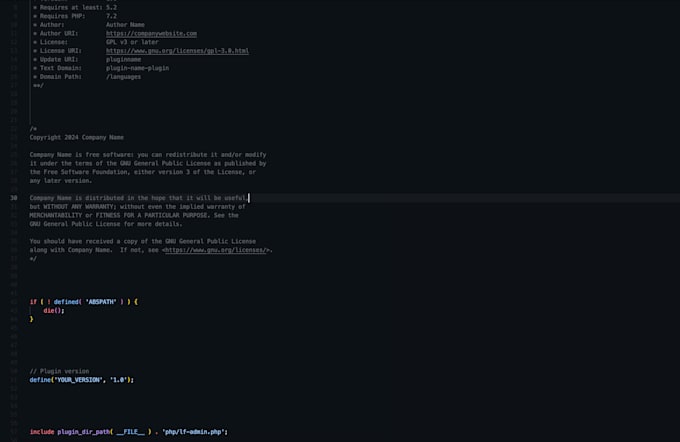The height and width of the screenshot is (442, 680).
Task: Open the gpl-3.0.html License URI link
Action: [177, 51]
